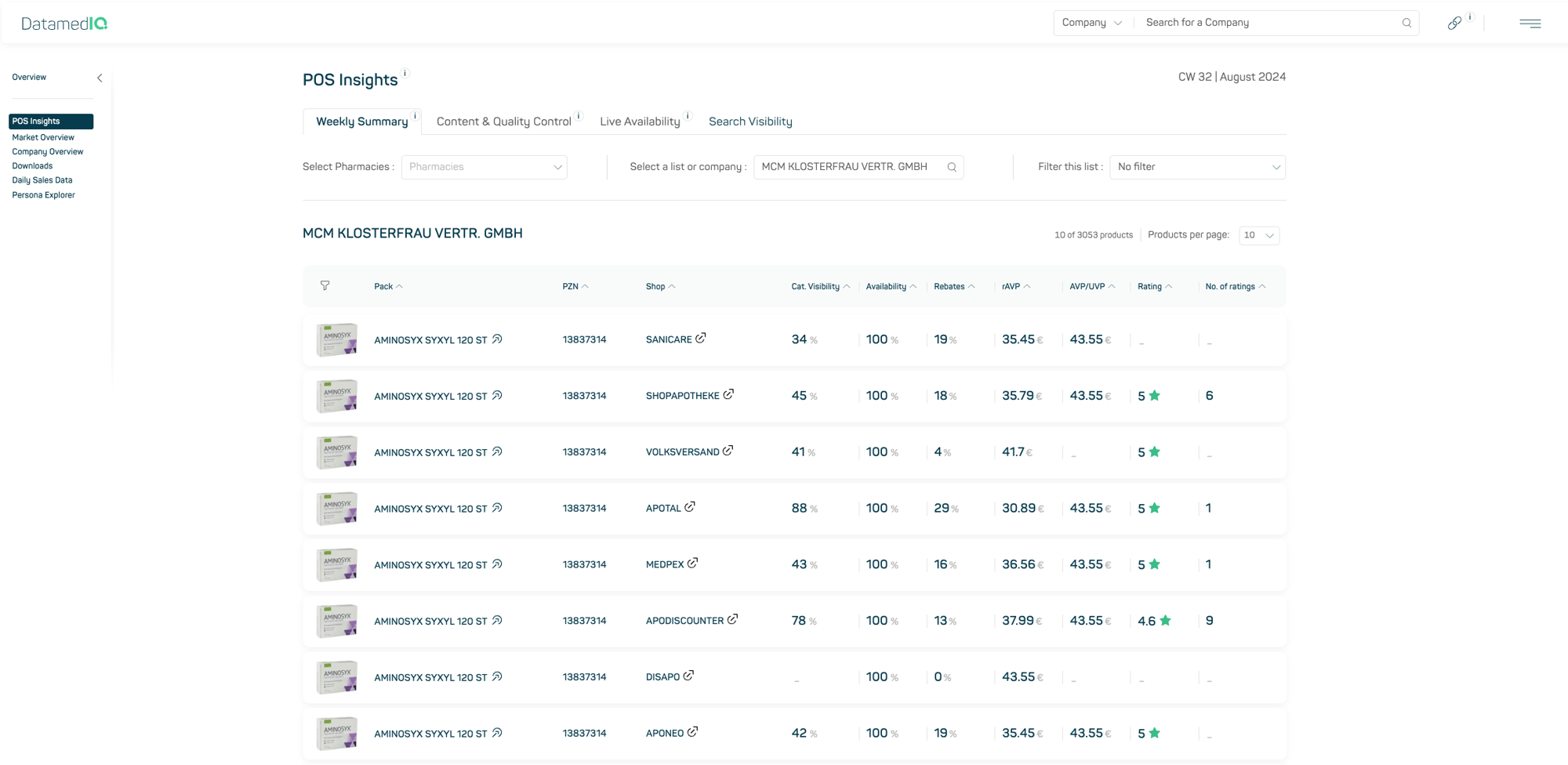The height and width of the screenshot is (765, 1568).
Task: Sort table by Rating column
Action: [1155, 287]
